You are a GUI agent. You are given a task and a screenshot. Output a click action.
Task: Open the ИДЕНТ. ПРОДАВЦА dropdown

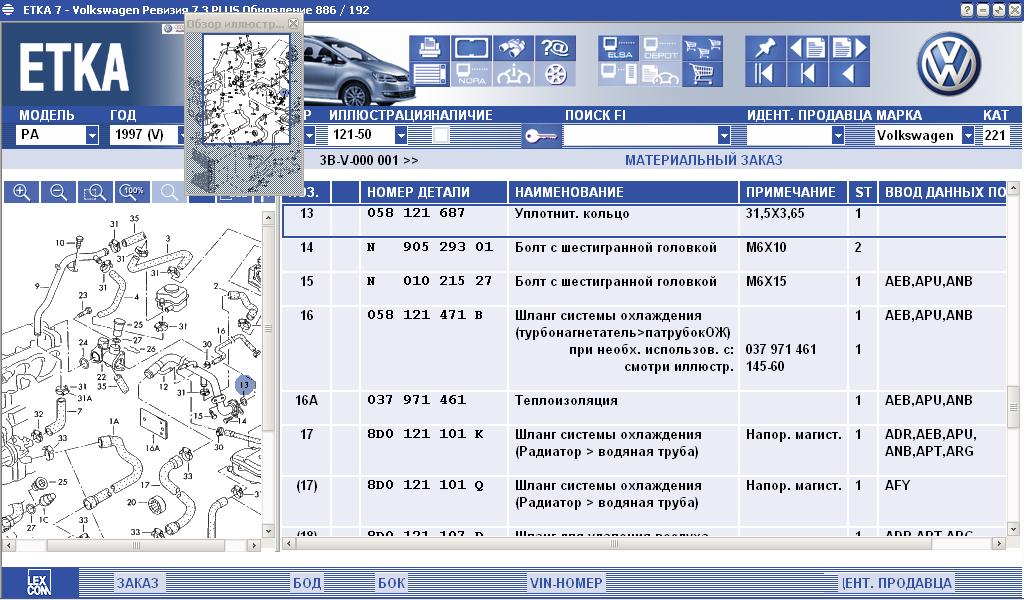tap(838, 136)
